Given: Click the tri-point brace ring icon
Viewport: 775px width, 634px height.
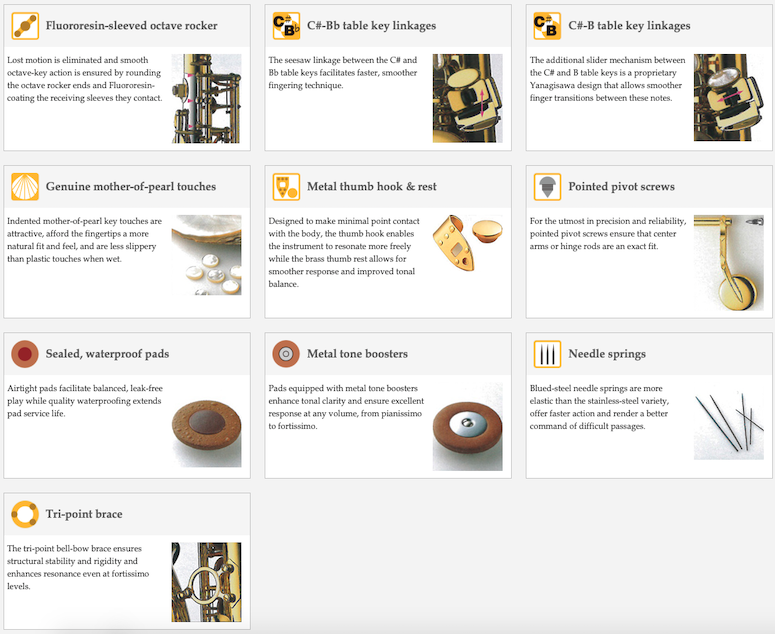Looking at the screenshot, I should (25, 514).
